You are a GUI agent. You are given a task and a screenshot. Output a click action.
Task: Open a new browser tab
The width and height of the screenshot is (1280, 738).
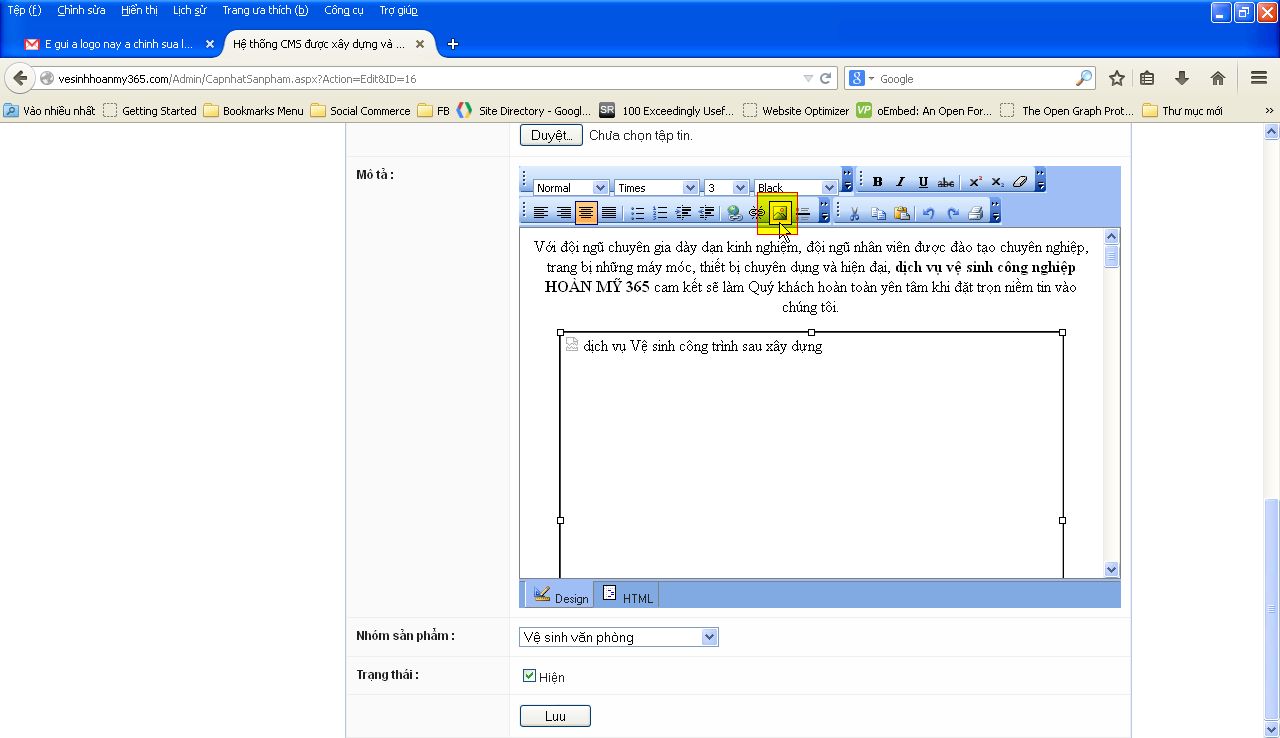pyautogui.click(x=452, y=44)
